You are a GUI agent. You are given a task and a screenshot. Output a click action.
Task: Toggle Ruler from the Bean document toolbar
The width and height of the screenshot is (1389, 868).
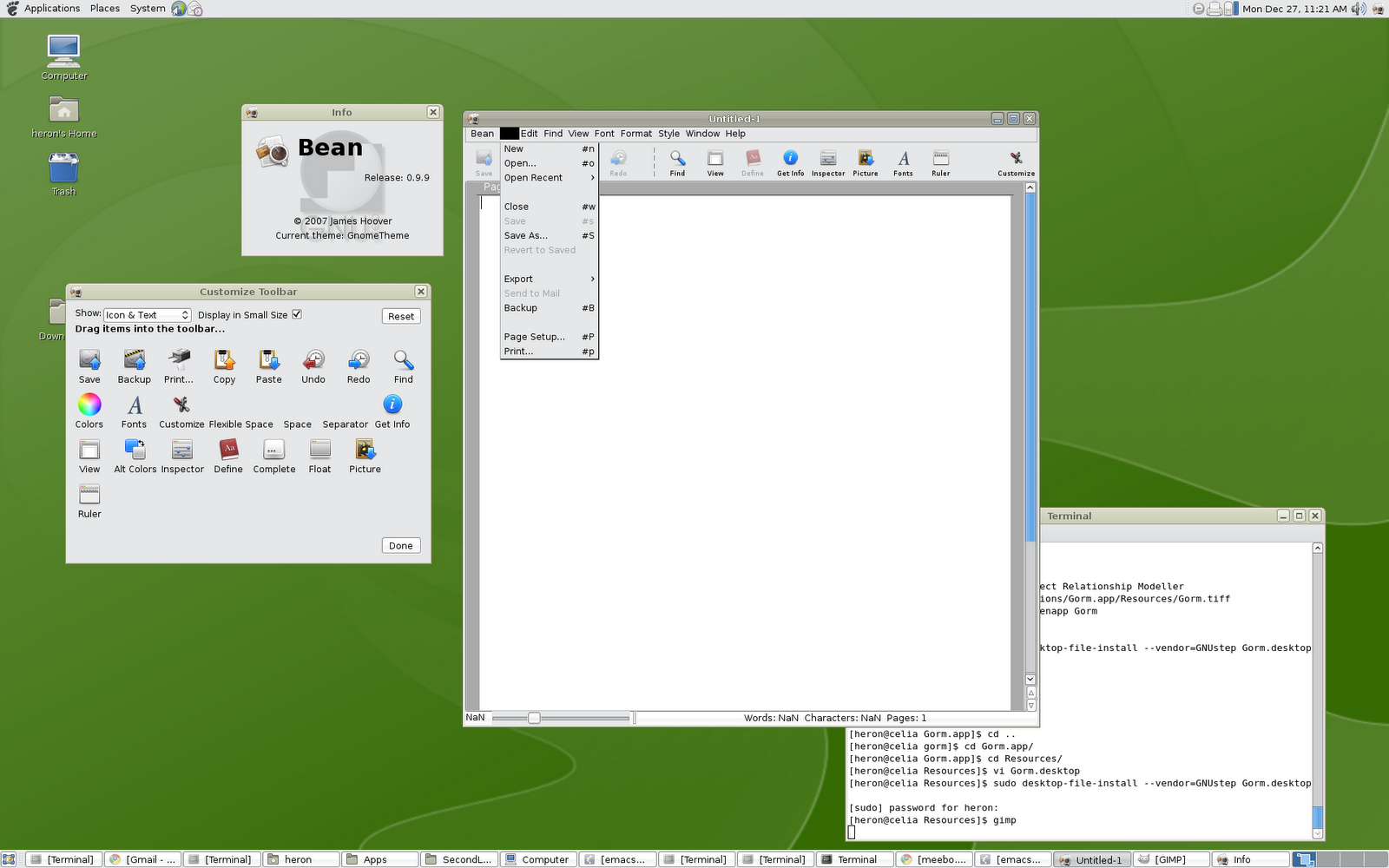click(x=941, y=162)
